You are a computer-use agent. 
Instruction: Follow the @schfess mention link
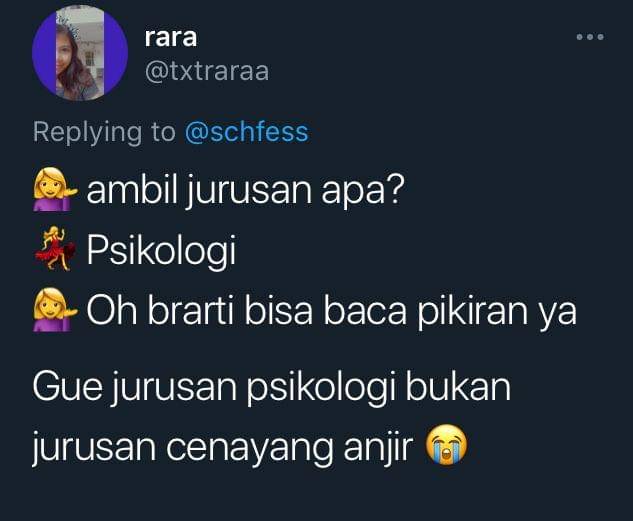pos(247,132)
